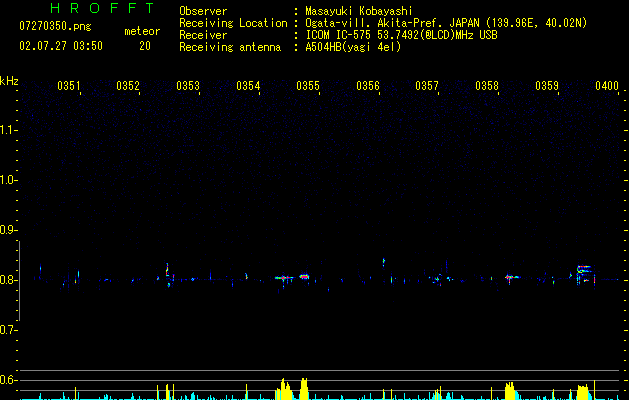Click the 0.7 frequency axis label
629x400 pixels.
(8, 330)
